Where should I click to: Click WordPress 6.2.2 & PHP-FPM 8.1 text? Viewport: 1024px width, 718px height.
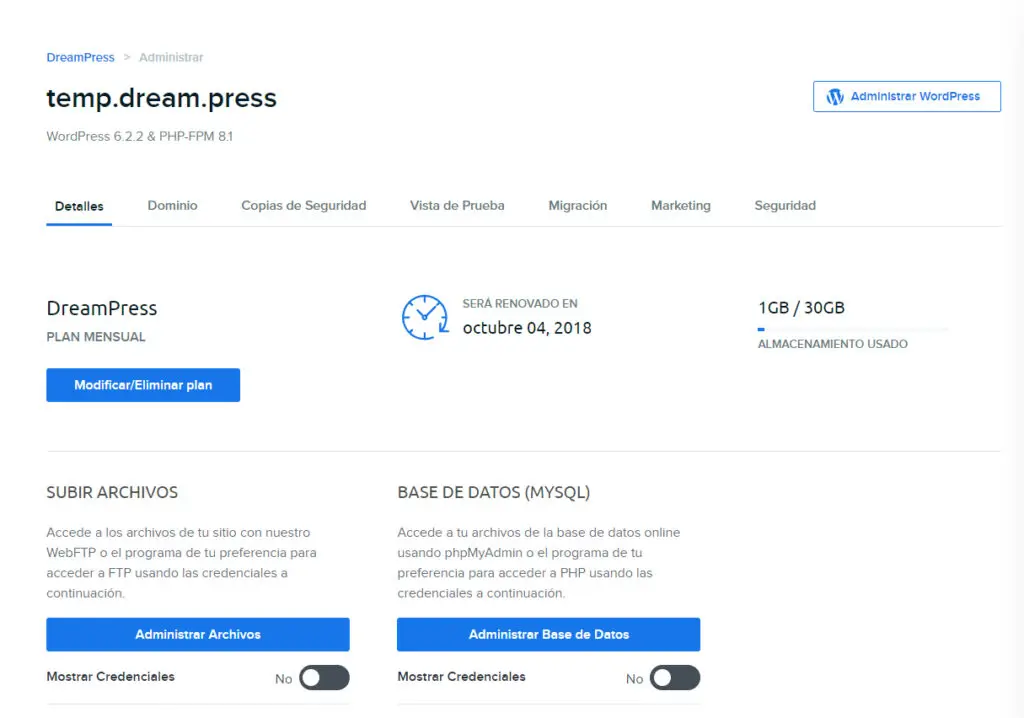tap(140, 137)
